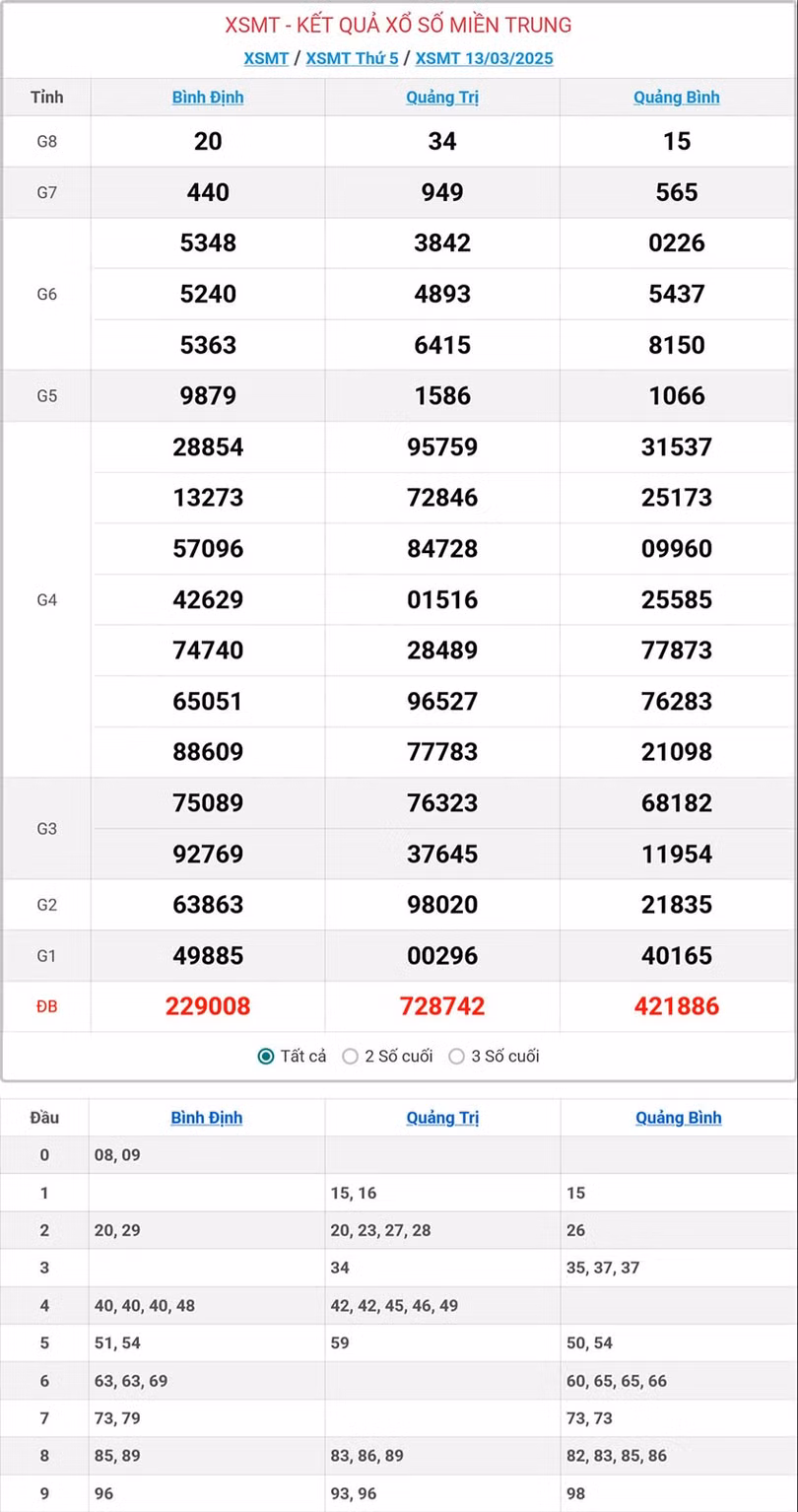Open Bình Định link in the prize results header
The image size is (798, 1512).
208,98
